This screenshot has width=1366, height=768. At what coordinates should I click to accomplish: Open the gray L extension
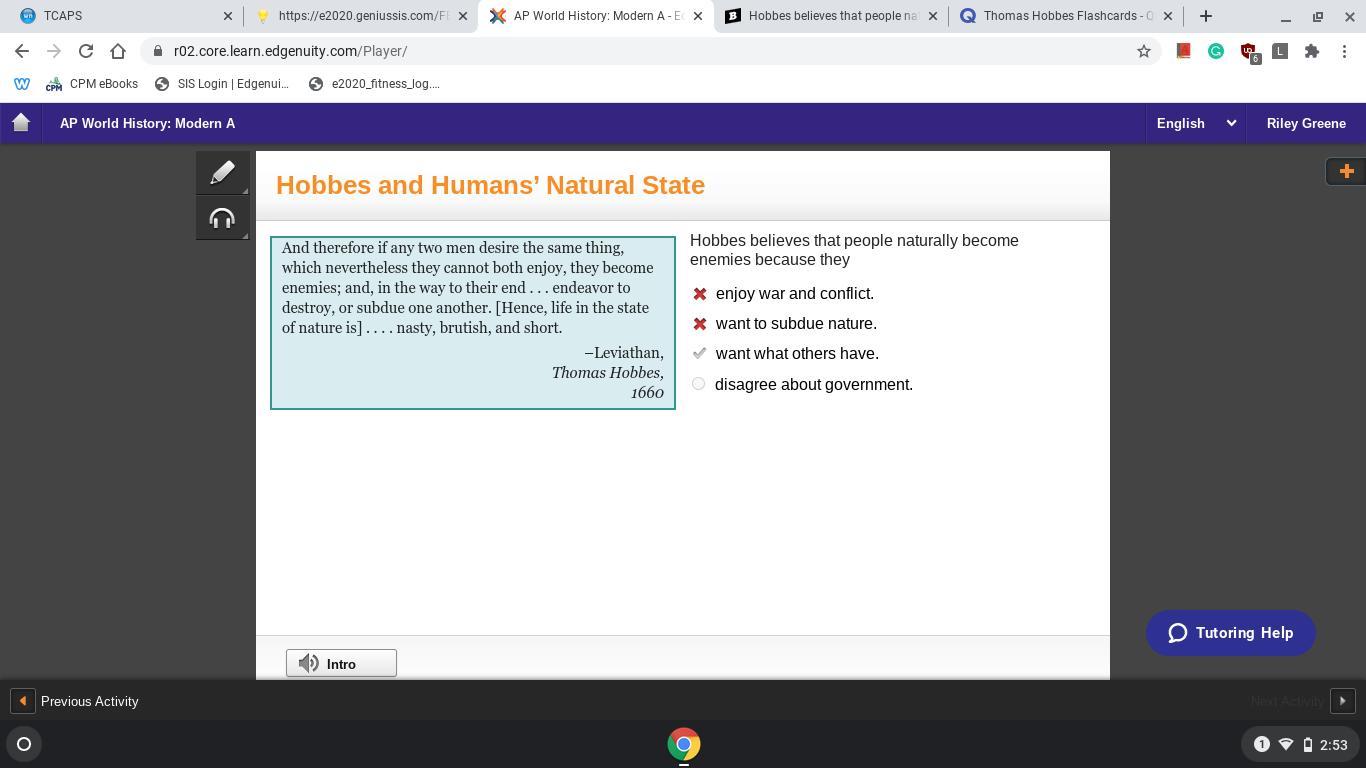point(1280,51)
